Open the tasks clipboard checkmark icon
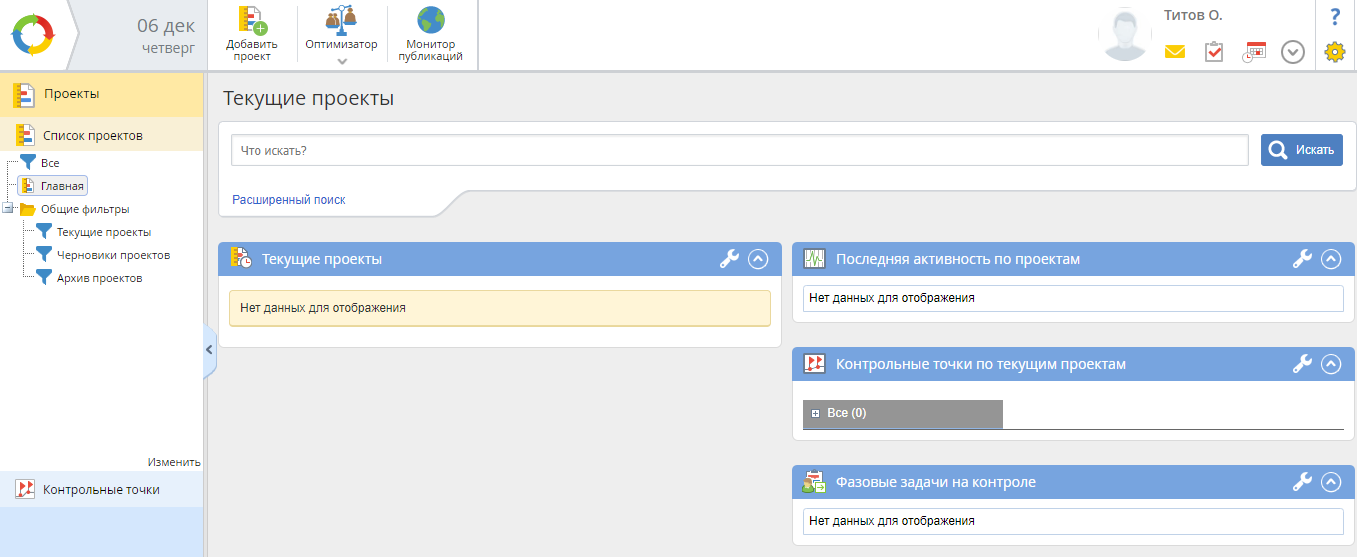The width and height of the screenshot is (1357, 557). (x=1214, y=52)
